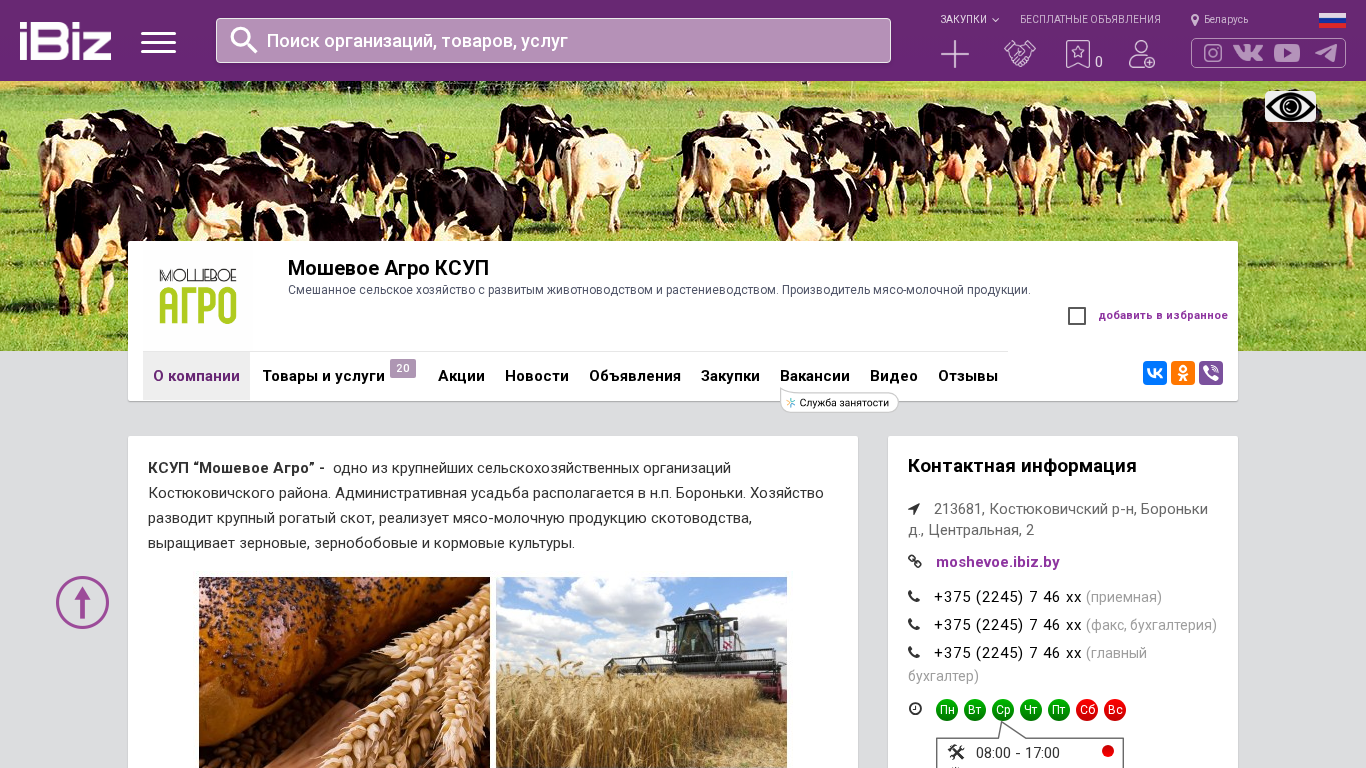Viewport: 1366px width, 768px height.
Task: Open the Видео tab
Action: click(x=894, y=376)
